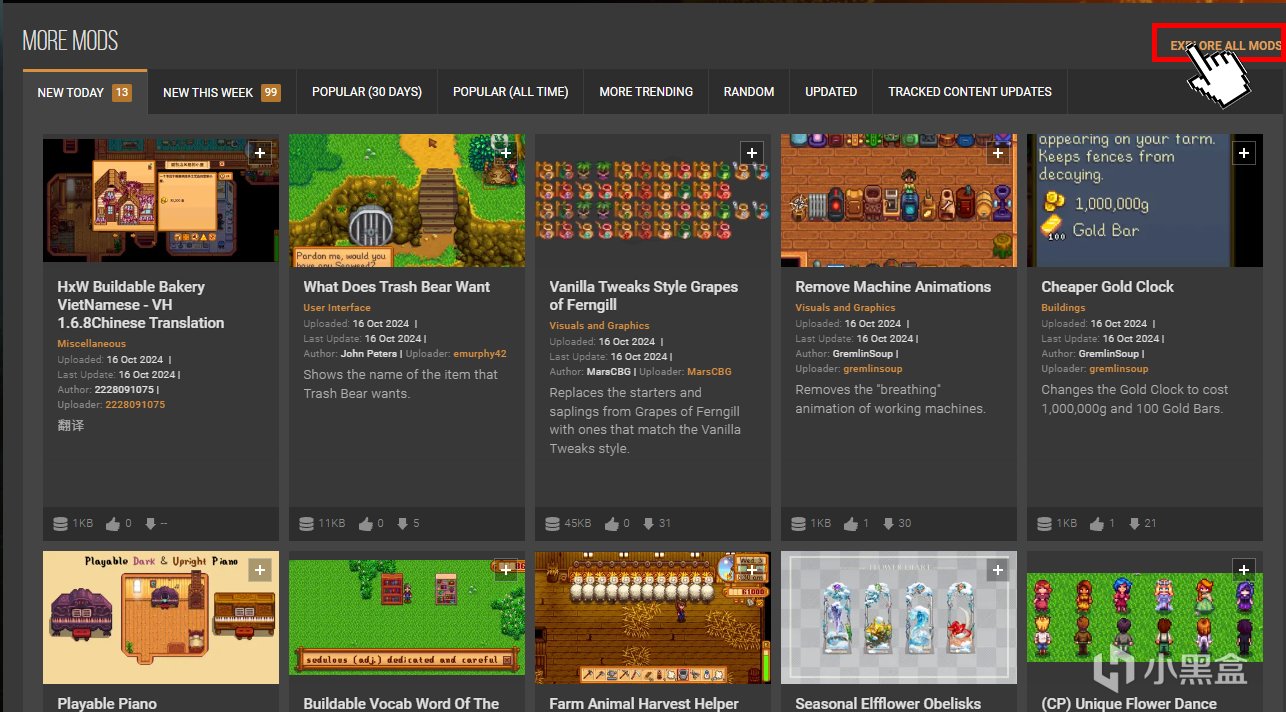Open uploader emurphy42 profile link
The width and height of the screenshot is (1286, 712).
click(x=480, y=354)
